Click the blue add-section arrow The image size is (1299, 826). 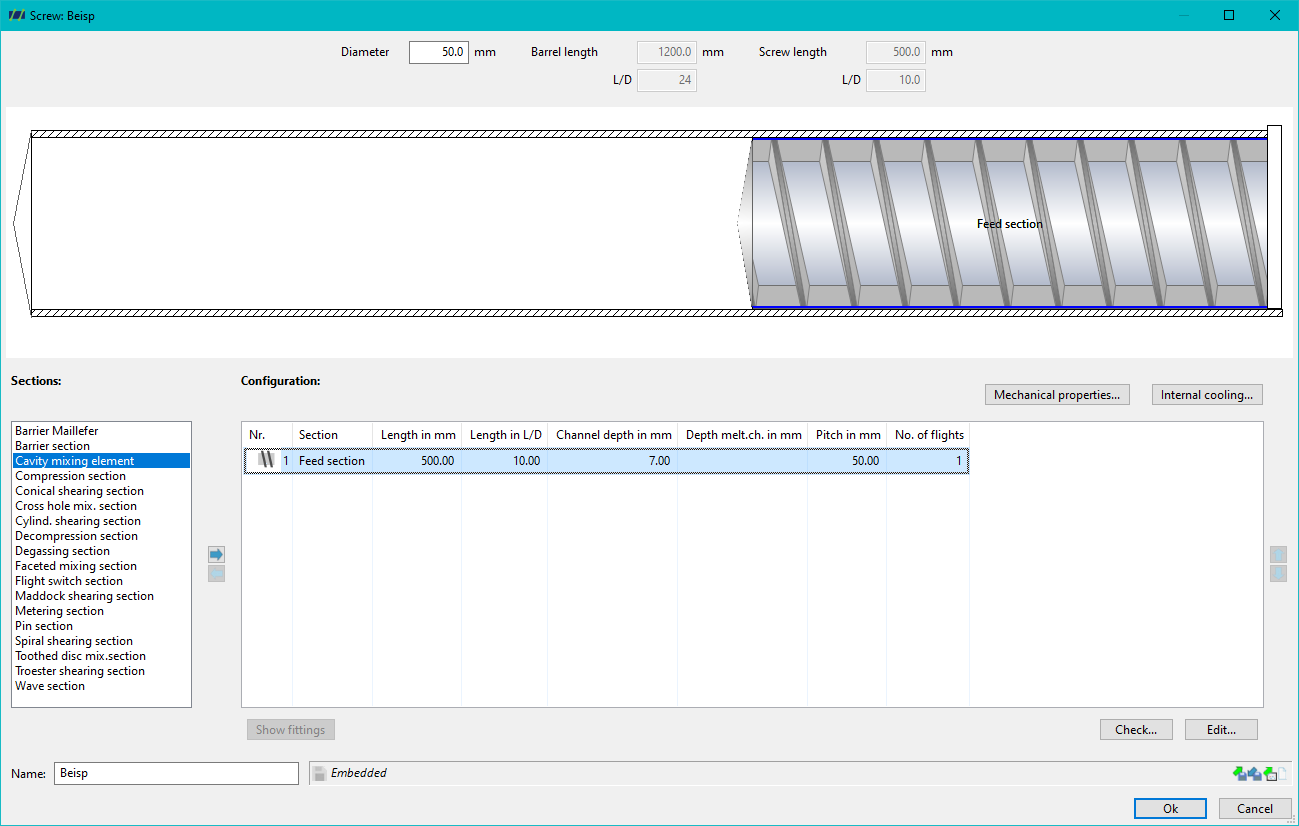pos(217,554)
